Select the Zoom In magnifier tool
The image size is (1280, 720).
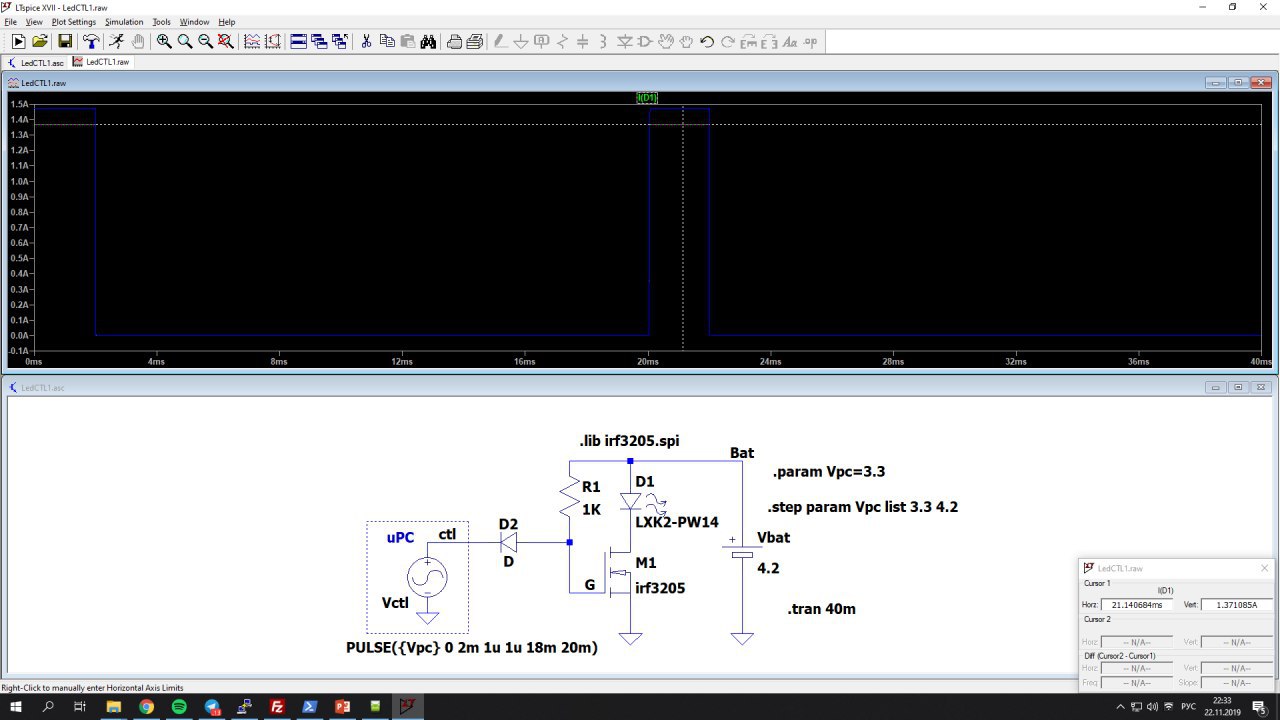164,41
